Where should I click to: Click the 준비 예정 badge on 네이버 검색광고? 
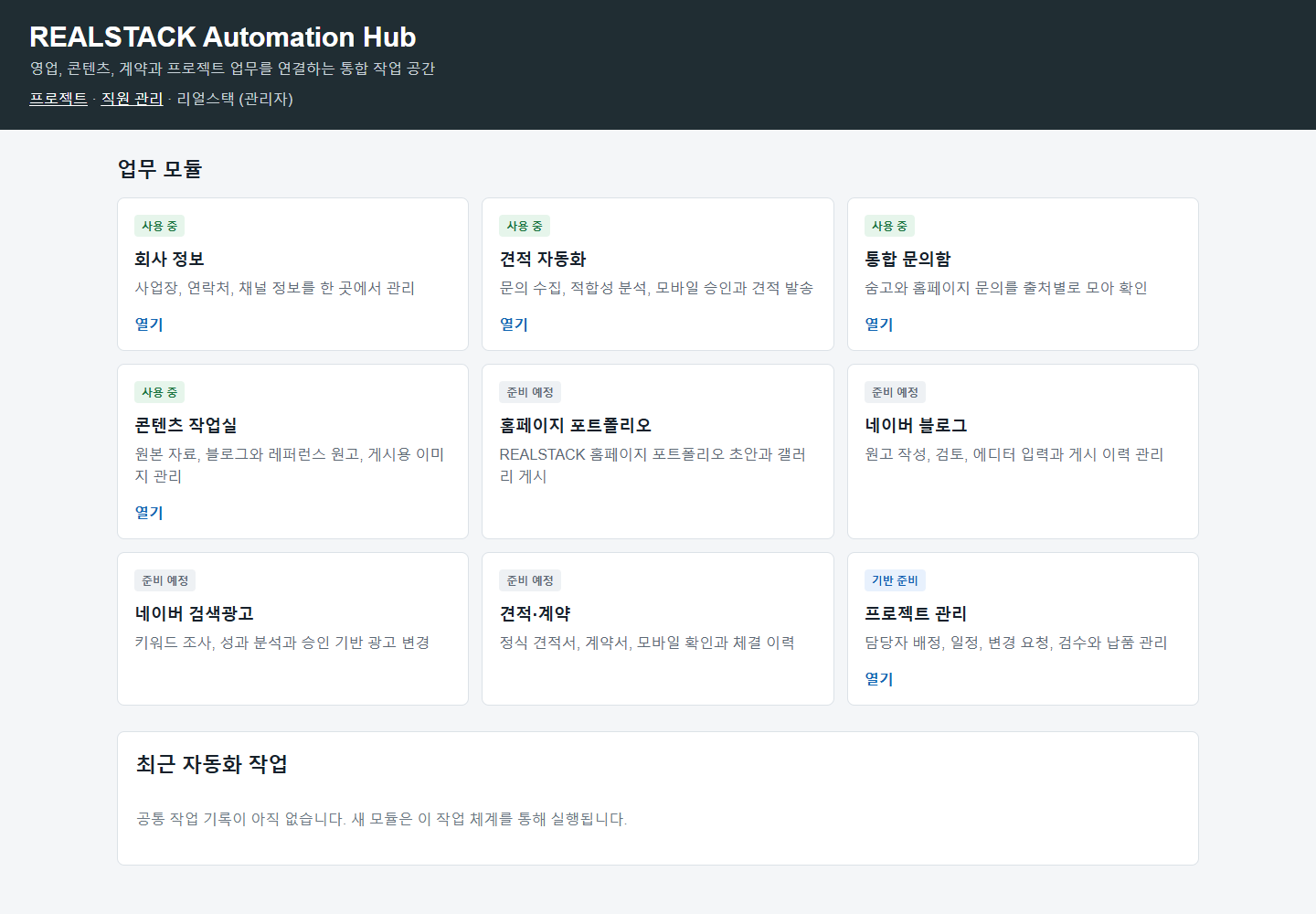165,580
